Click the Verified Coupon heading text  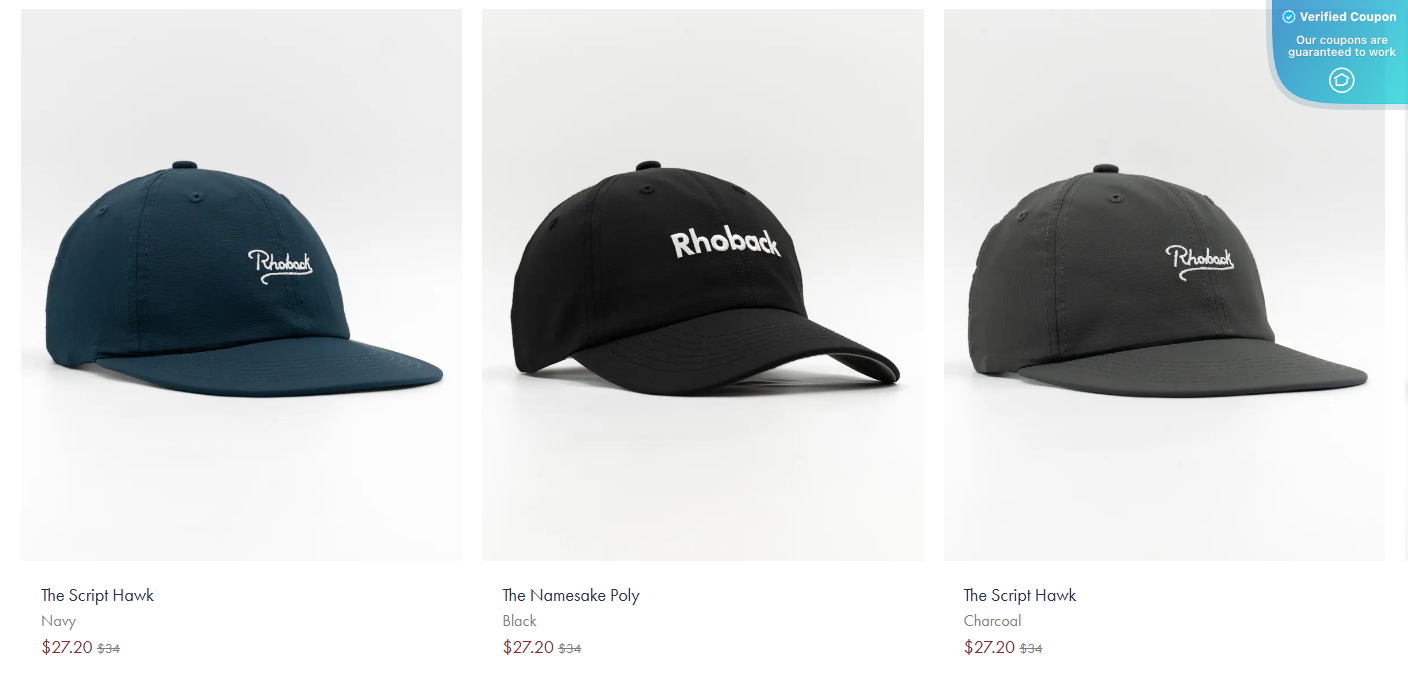[x=1348, y=17]
